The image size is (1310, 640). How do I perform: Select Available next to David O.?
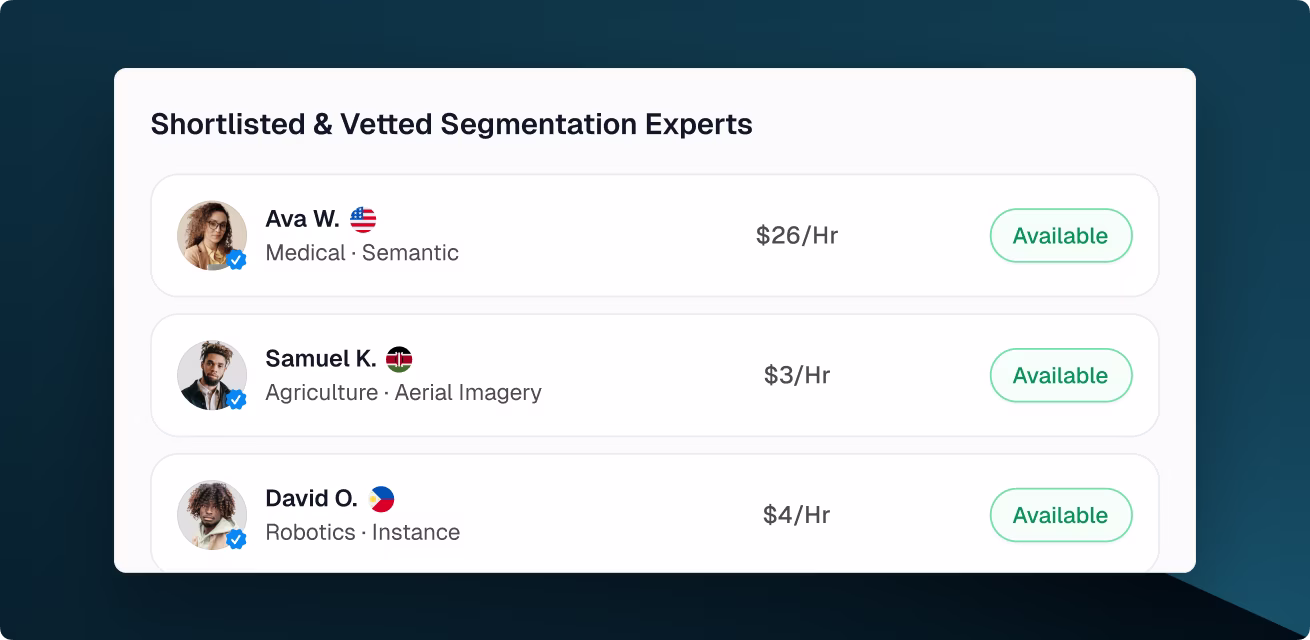click(x=1060, y=515)
